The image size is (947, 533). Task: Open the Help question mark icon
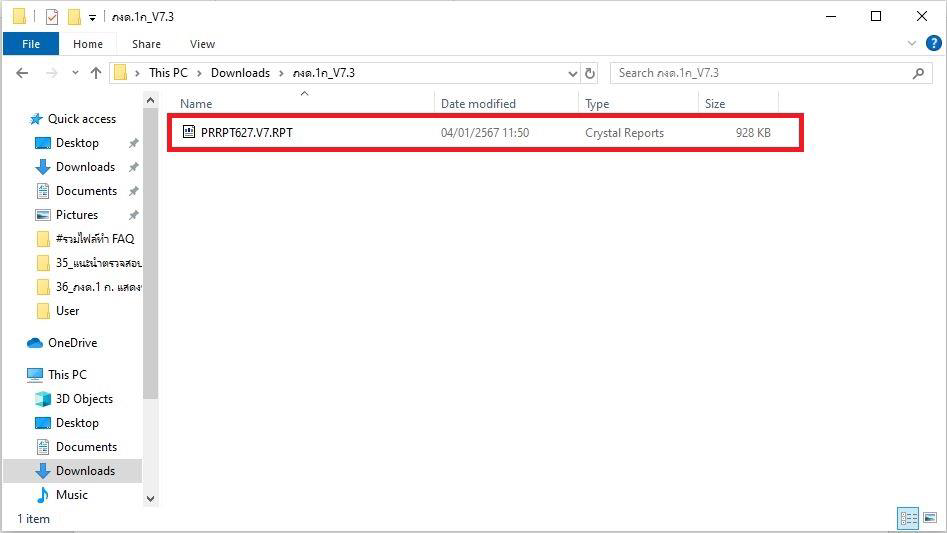point(933,44)
